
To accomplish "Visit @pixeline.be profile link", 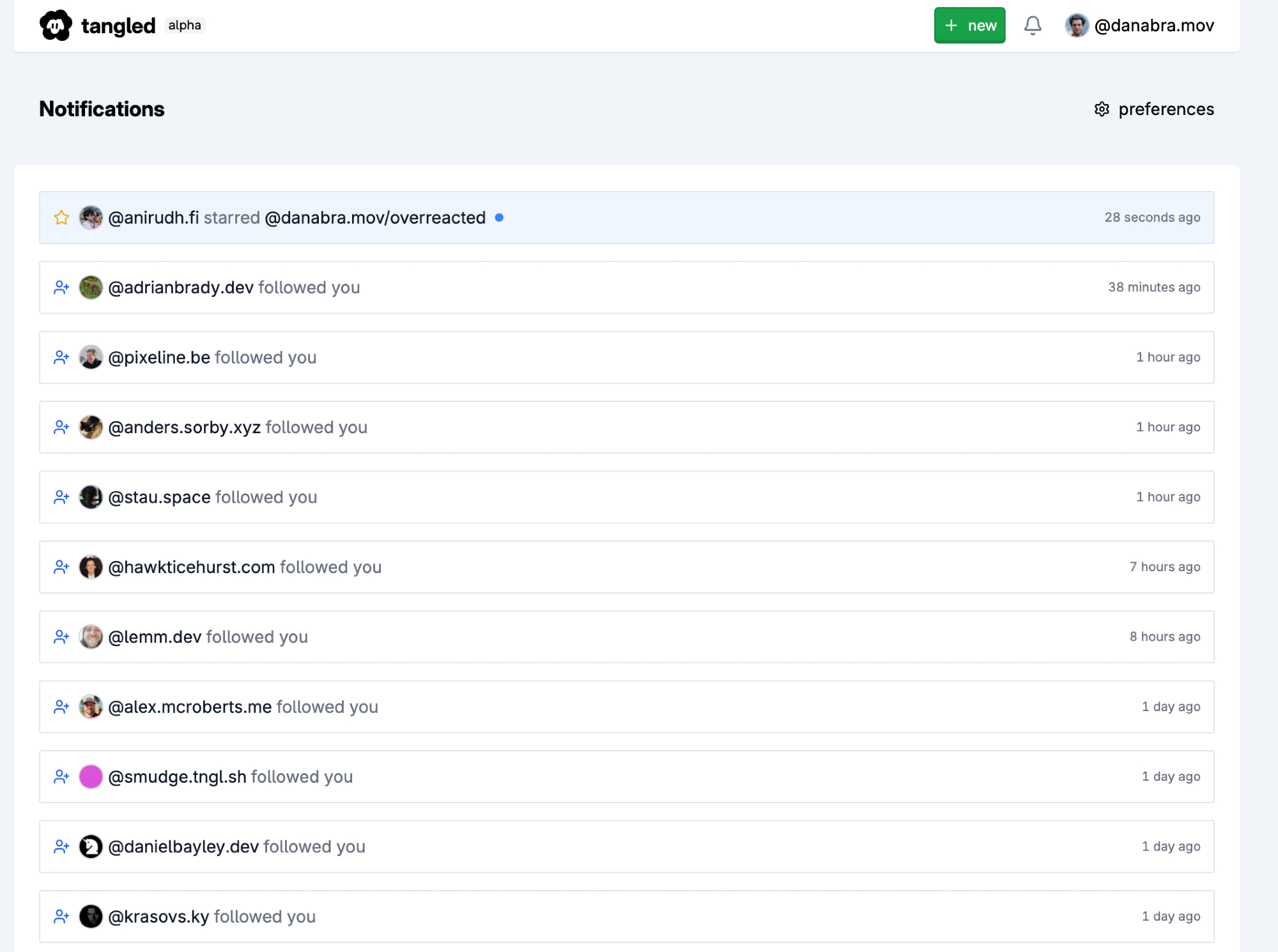I will 159,358.
